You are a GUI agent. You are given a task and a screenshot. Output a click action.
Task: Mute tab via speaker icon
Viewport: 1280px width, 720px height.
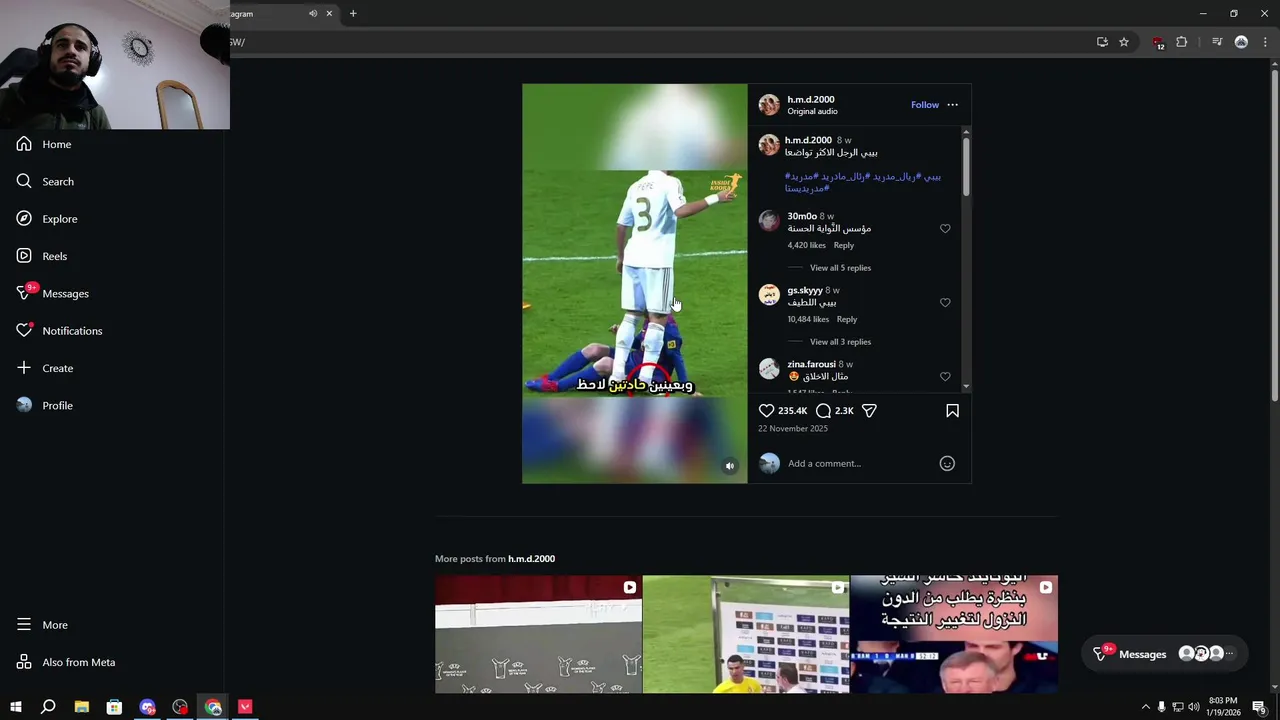(x=313, y=14)
